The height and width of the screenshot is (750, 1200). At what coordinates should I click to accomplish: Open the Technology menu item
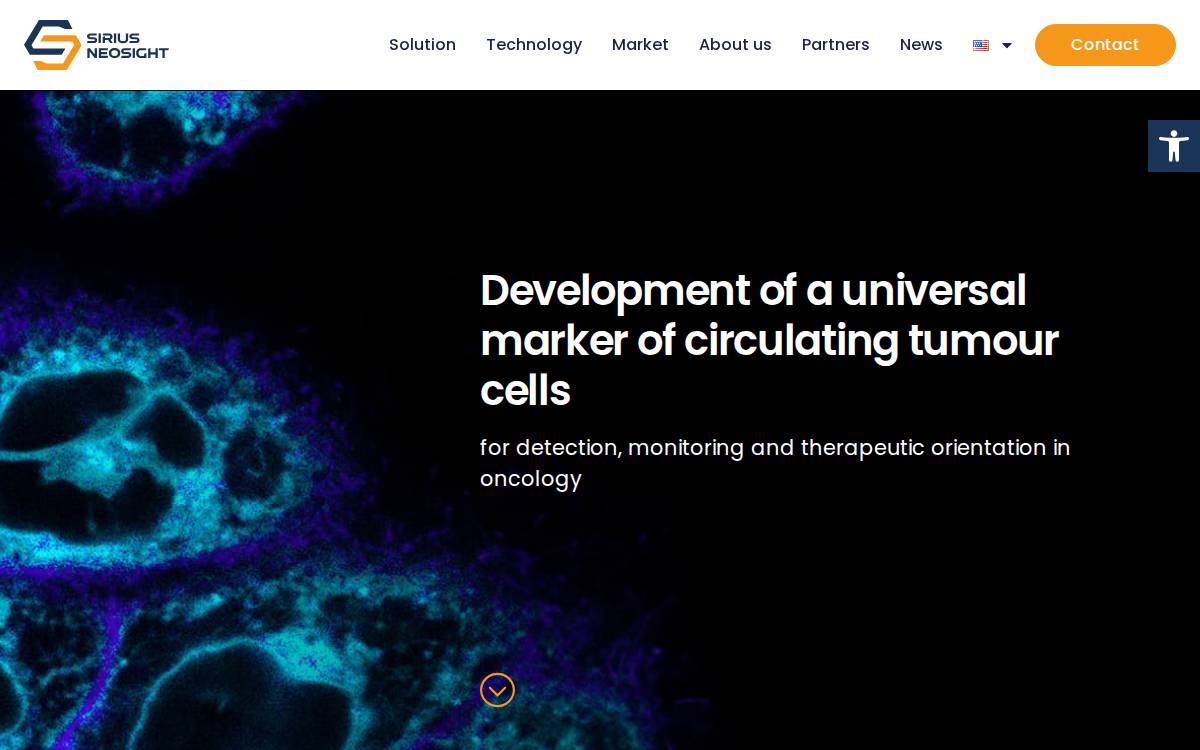click(534, 45)
